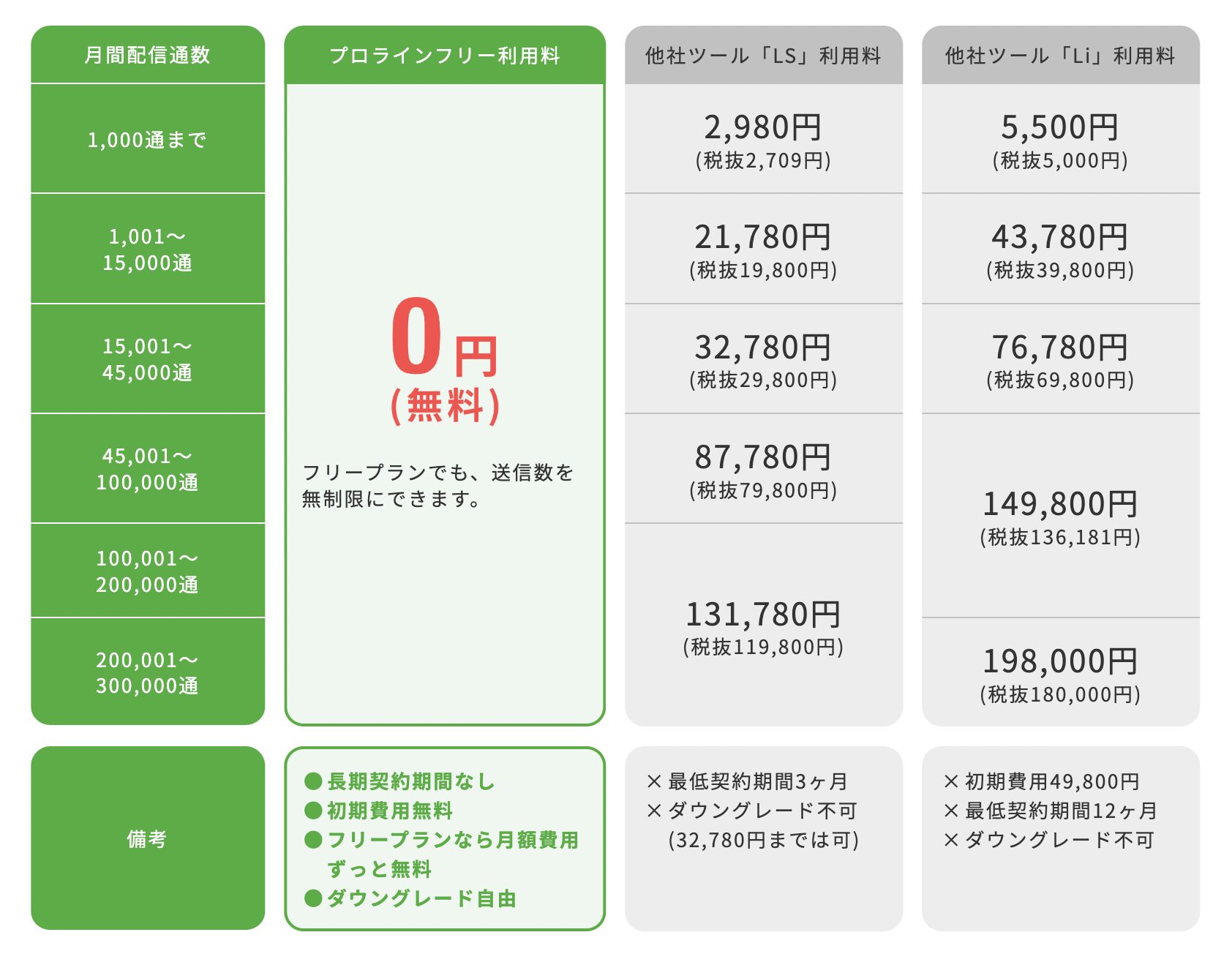Select the 月間配信通数 column header

point(148,55)
